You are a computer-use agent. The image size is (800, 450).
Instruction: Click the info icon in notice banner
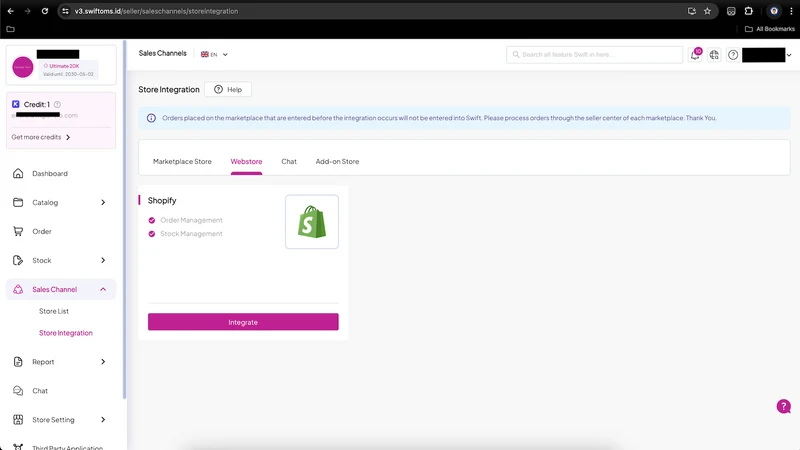tap(152, 118)
